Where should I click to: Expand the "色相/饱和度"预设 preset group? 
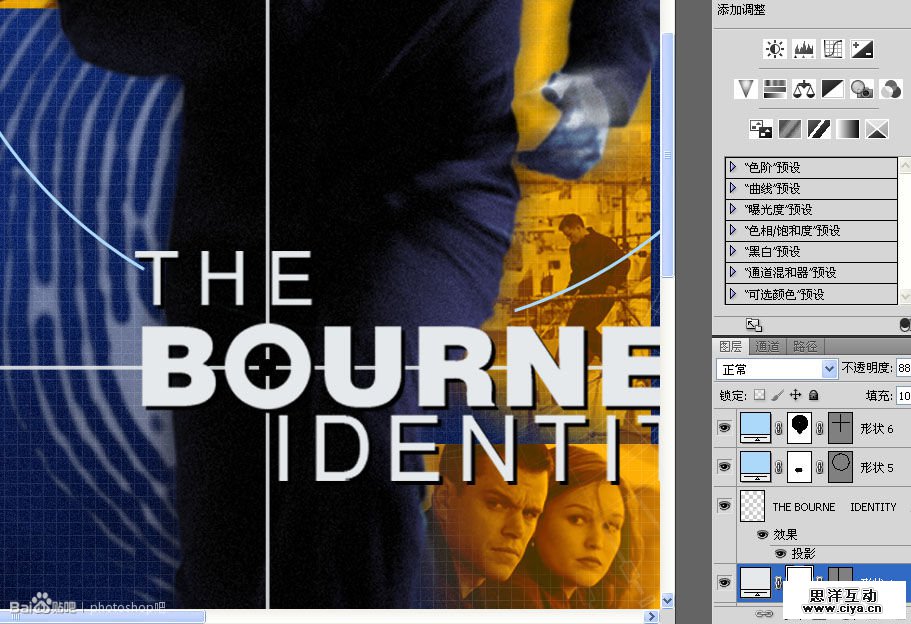pyautogui.click(x=733, y=230)
